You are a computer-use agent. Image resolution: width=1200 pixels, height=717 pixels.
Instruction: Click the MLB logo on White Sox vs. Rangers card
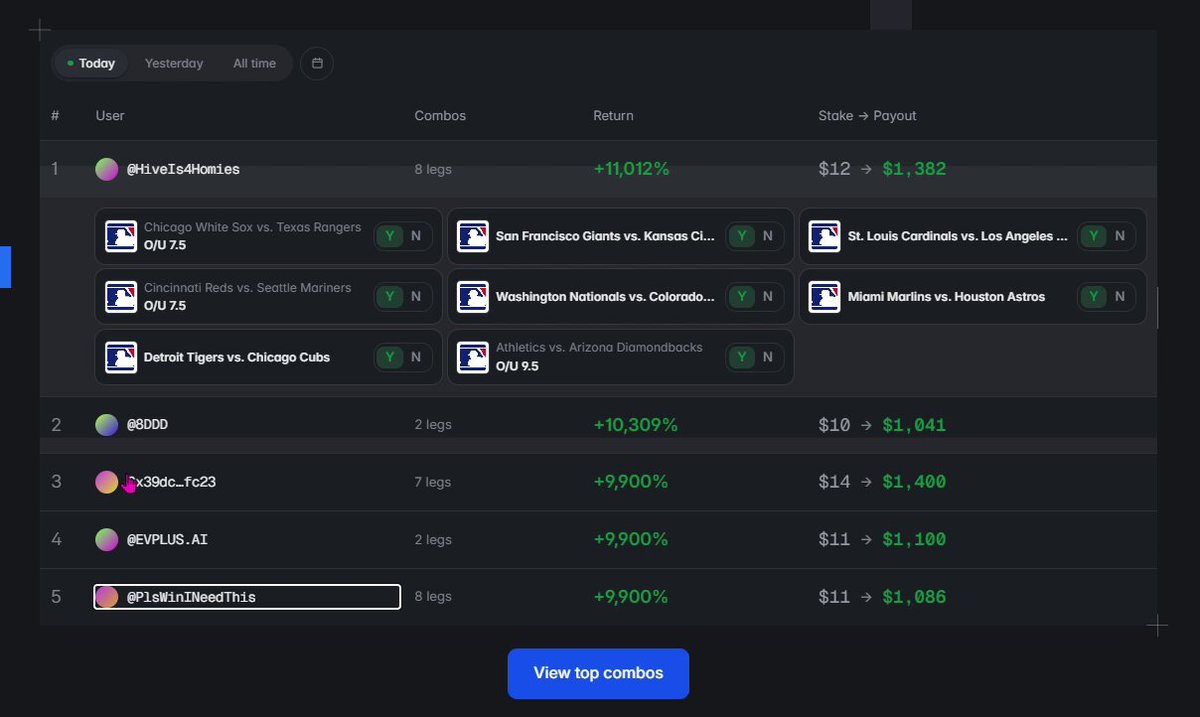[121, 236]
